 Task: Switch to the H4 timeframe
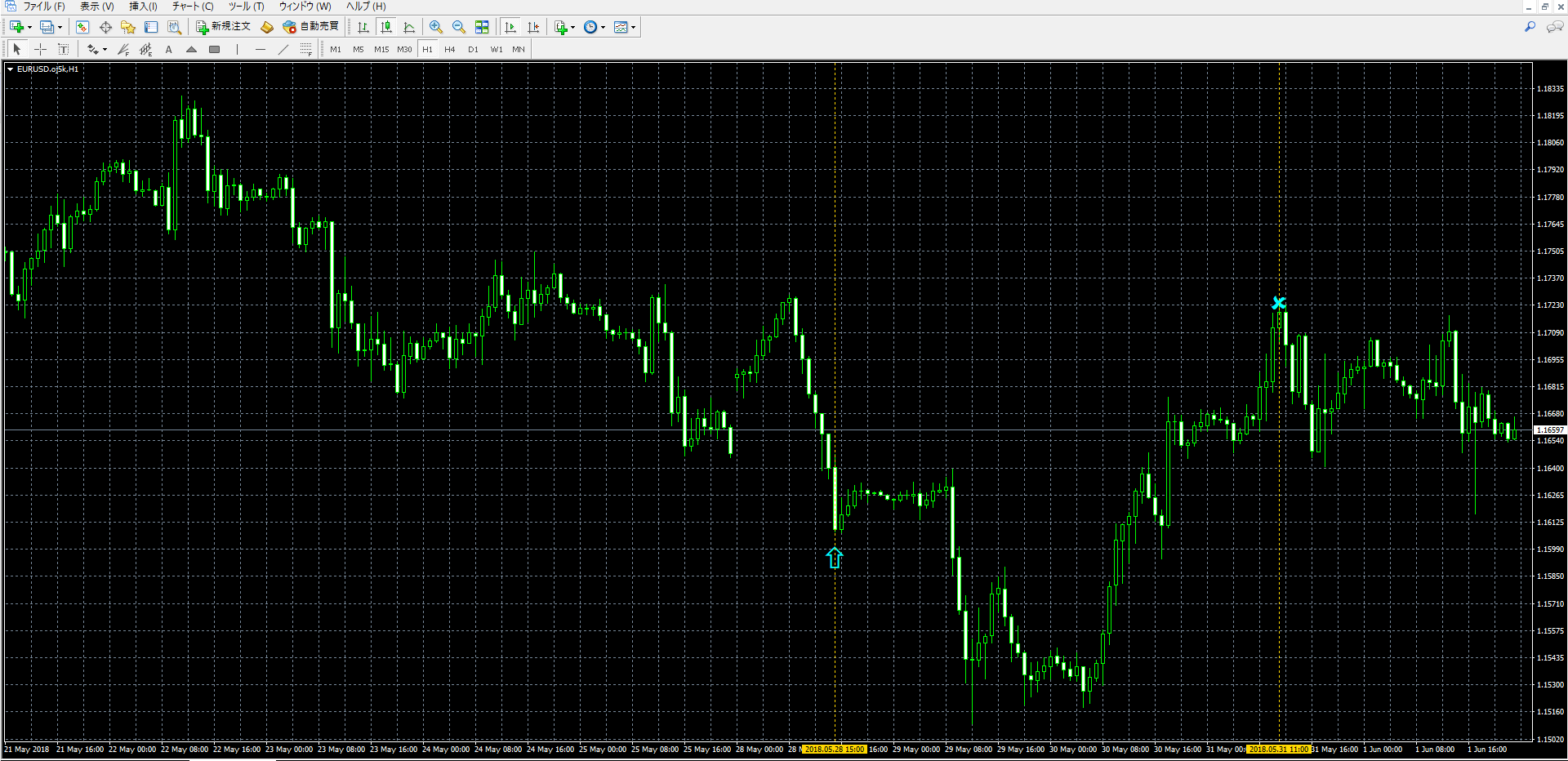(450, 50)
